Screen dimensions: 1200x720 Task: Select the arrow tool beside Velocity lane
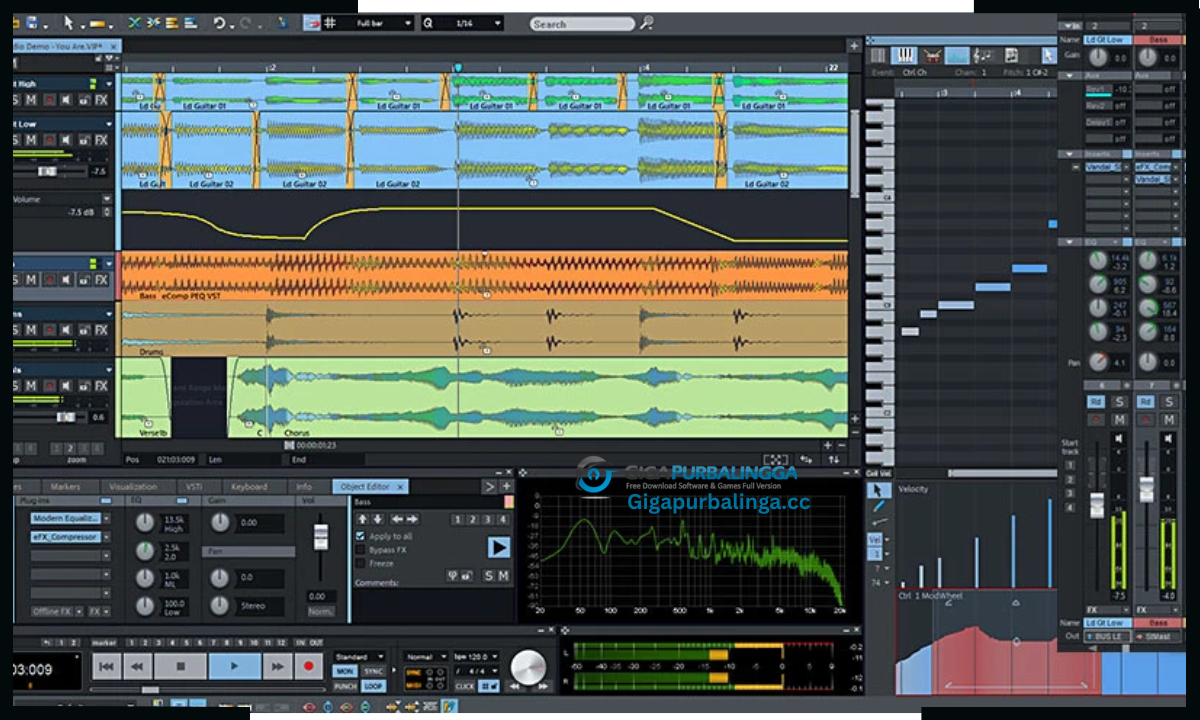coord(877,490)
